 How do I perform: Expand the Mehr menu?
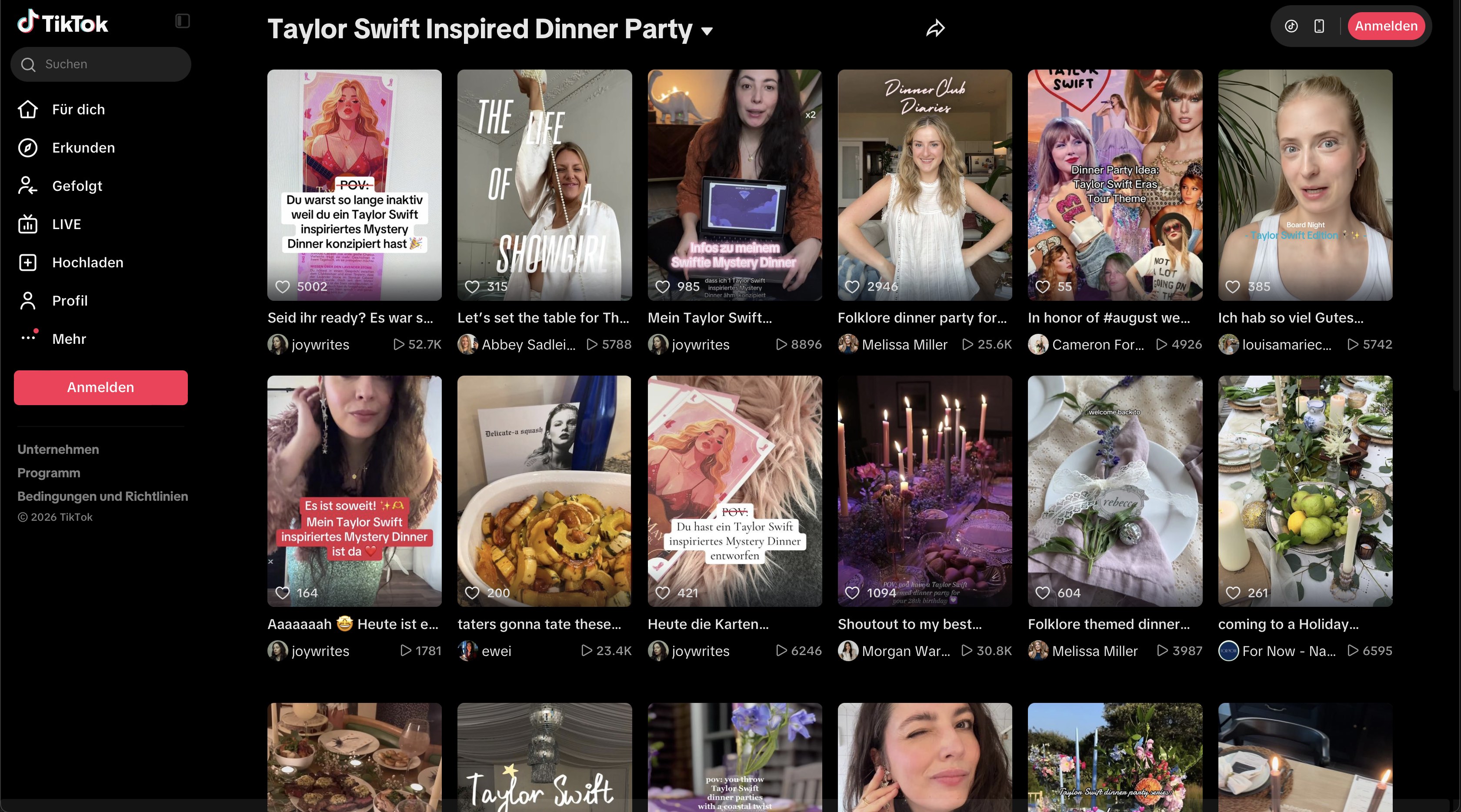click(x=69, y=339)
